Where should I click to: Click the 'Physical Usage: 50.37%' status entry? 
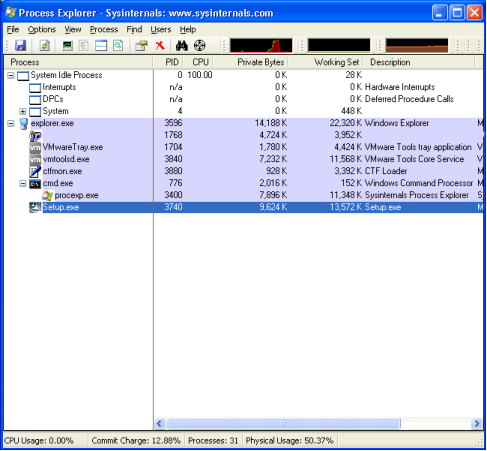pos(289,441)
